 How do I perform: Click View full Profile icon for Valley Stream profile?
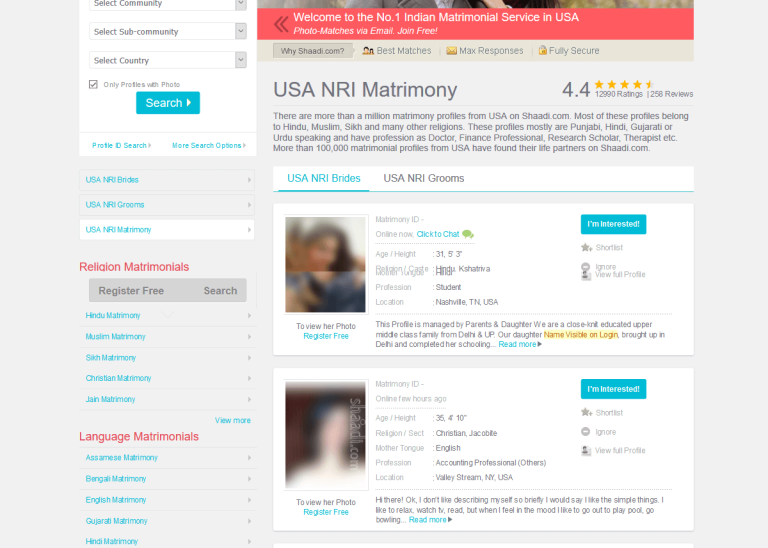tap(586, 451)
